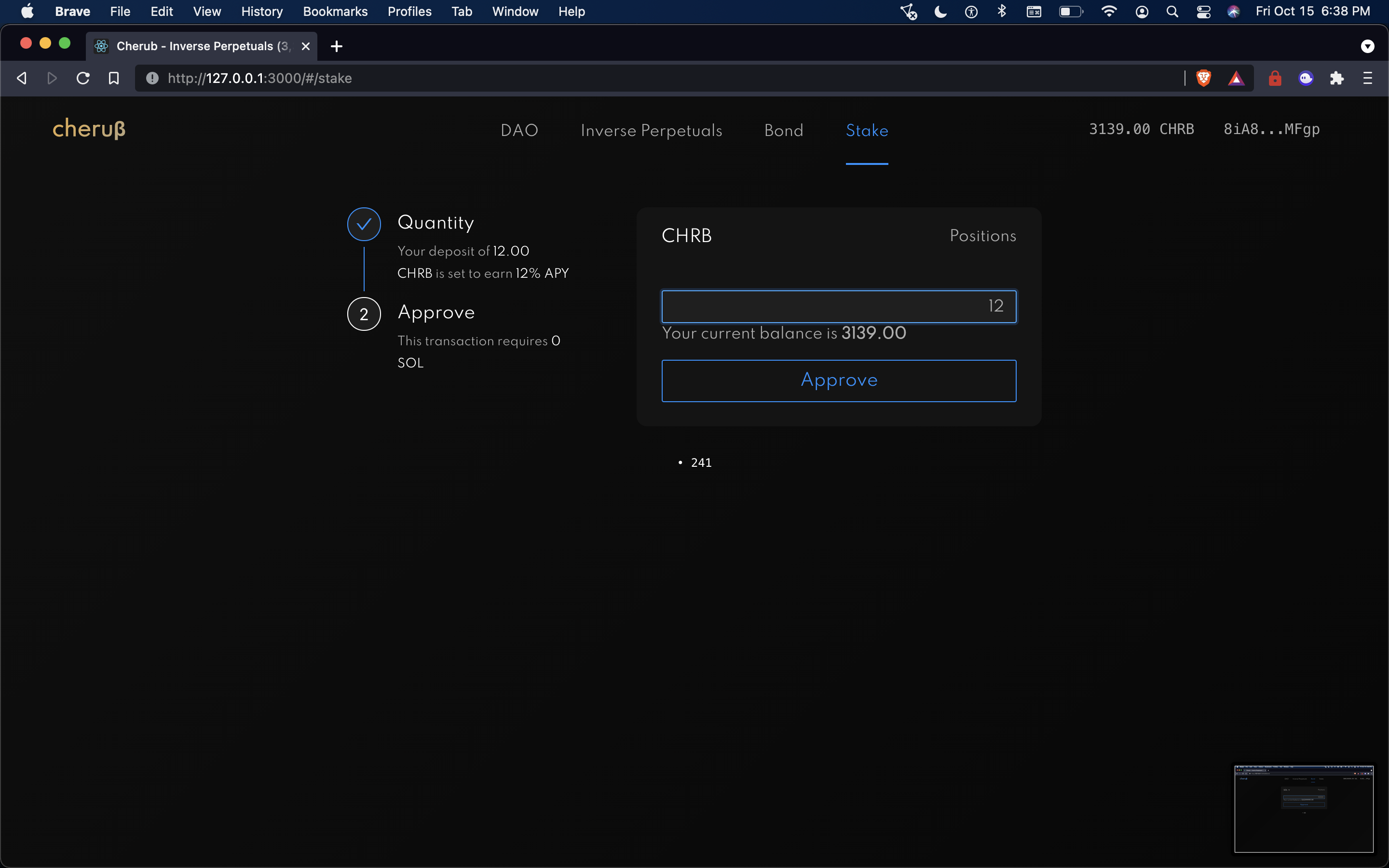Open the Inverse Perpetuals tab
The height and width of the screenshot is (868, 1389).
(x=651, y=131)
